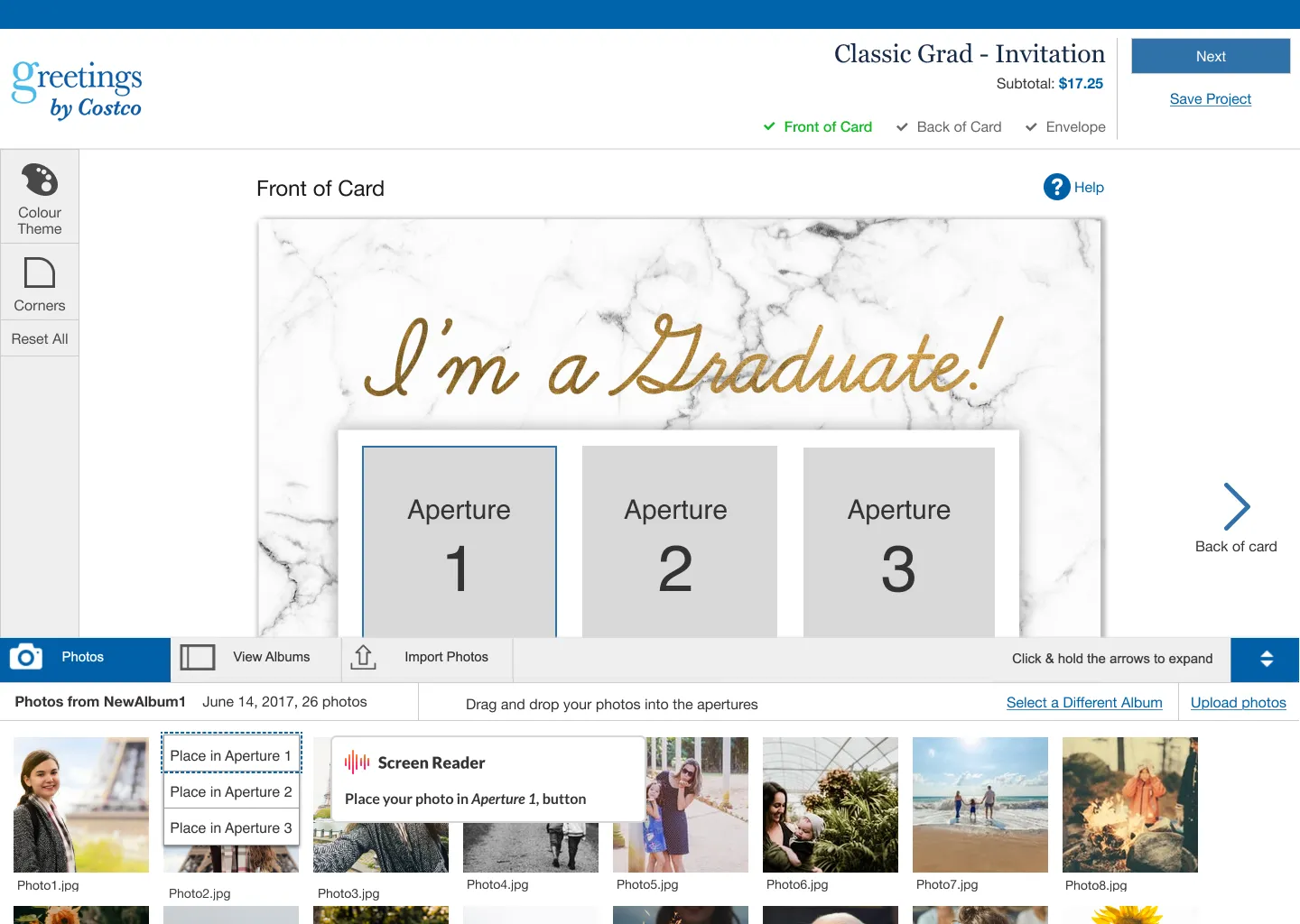This screenshot has width=1300, height=924.
Task: Click the Screen Reader sound wave icon
Action: (x=357, y=763)
